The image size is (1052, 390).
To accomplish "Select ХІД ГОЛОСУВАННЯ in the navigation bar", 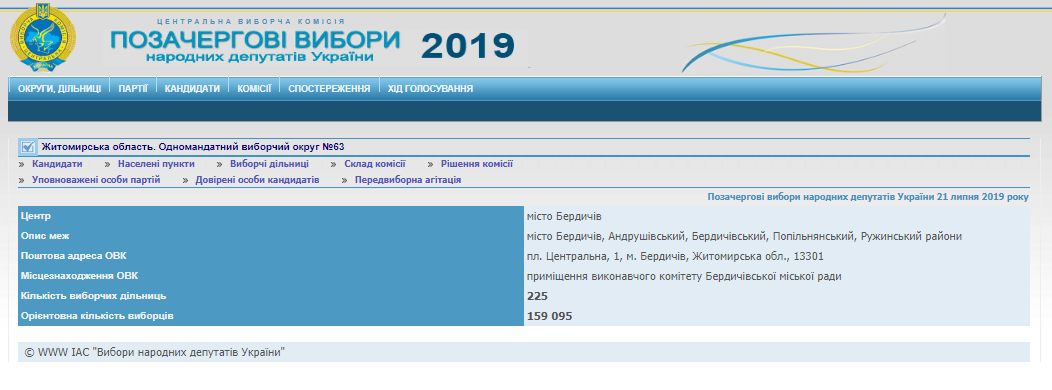I will click(430, 89).
